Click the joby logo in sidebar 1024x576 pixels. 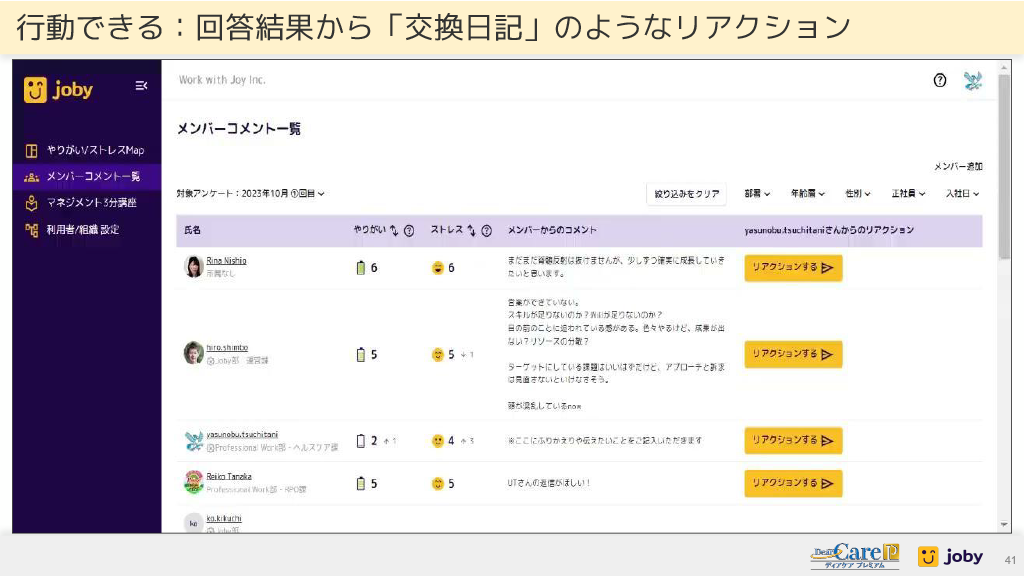click(59, 90)
